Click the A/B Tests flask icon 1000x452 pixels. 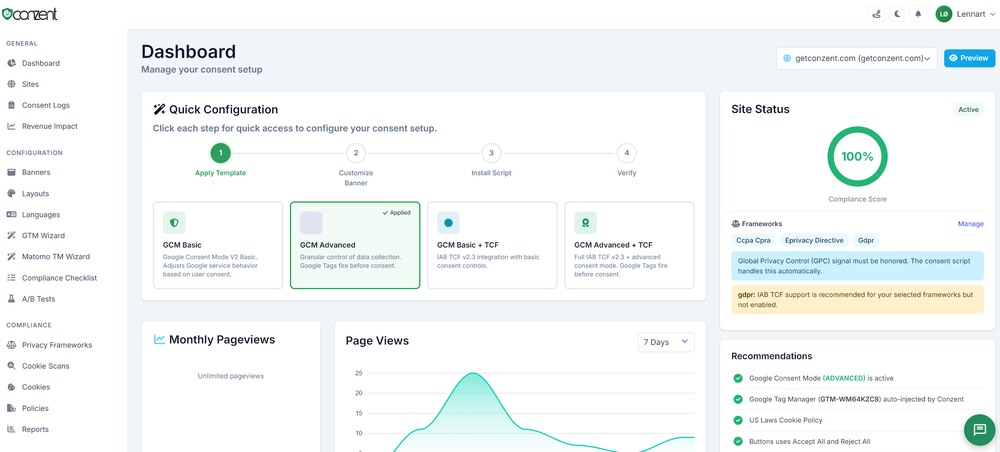tap(11, 298)
